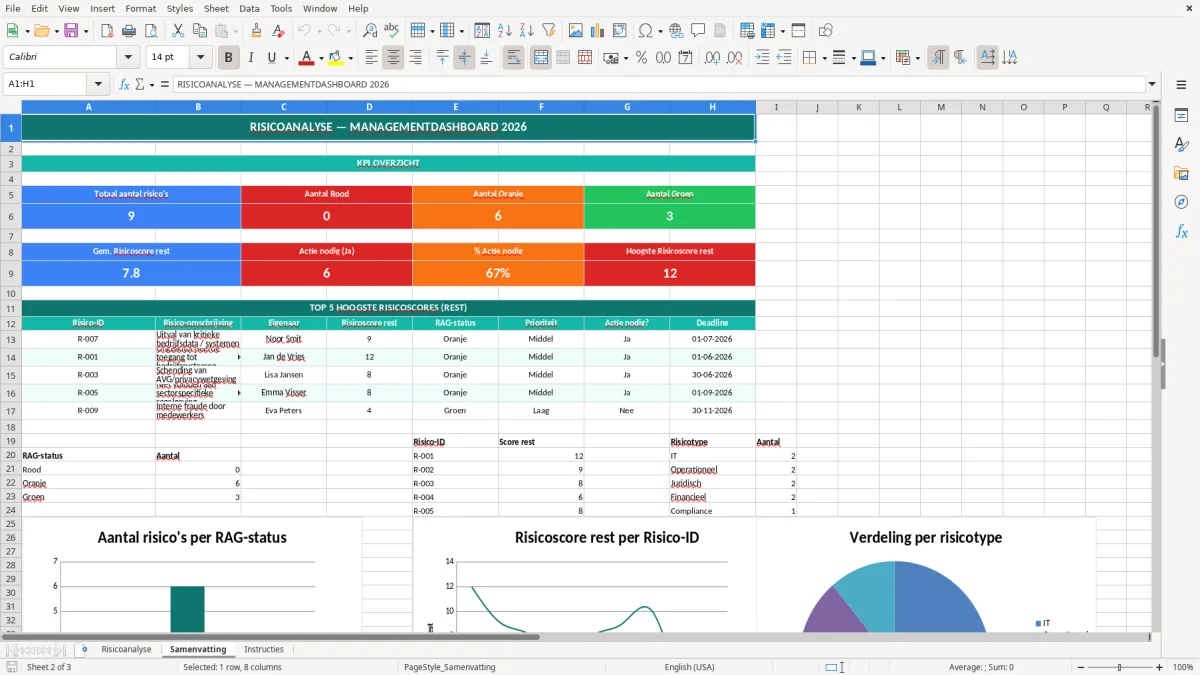Open Find and Replace magnifier icon
The image size is (1200, 675).
pos(370,31)
